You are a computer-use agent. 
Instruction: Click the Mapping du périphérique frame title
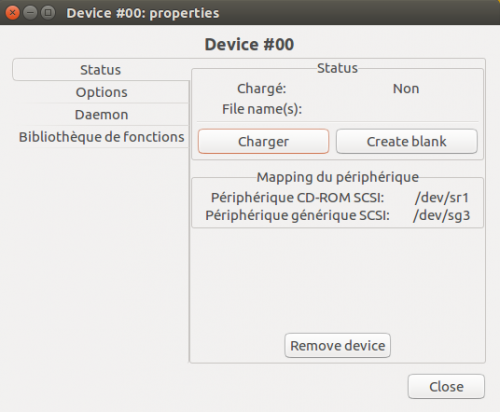(338, 177)
